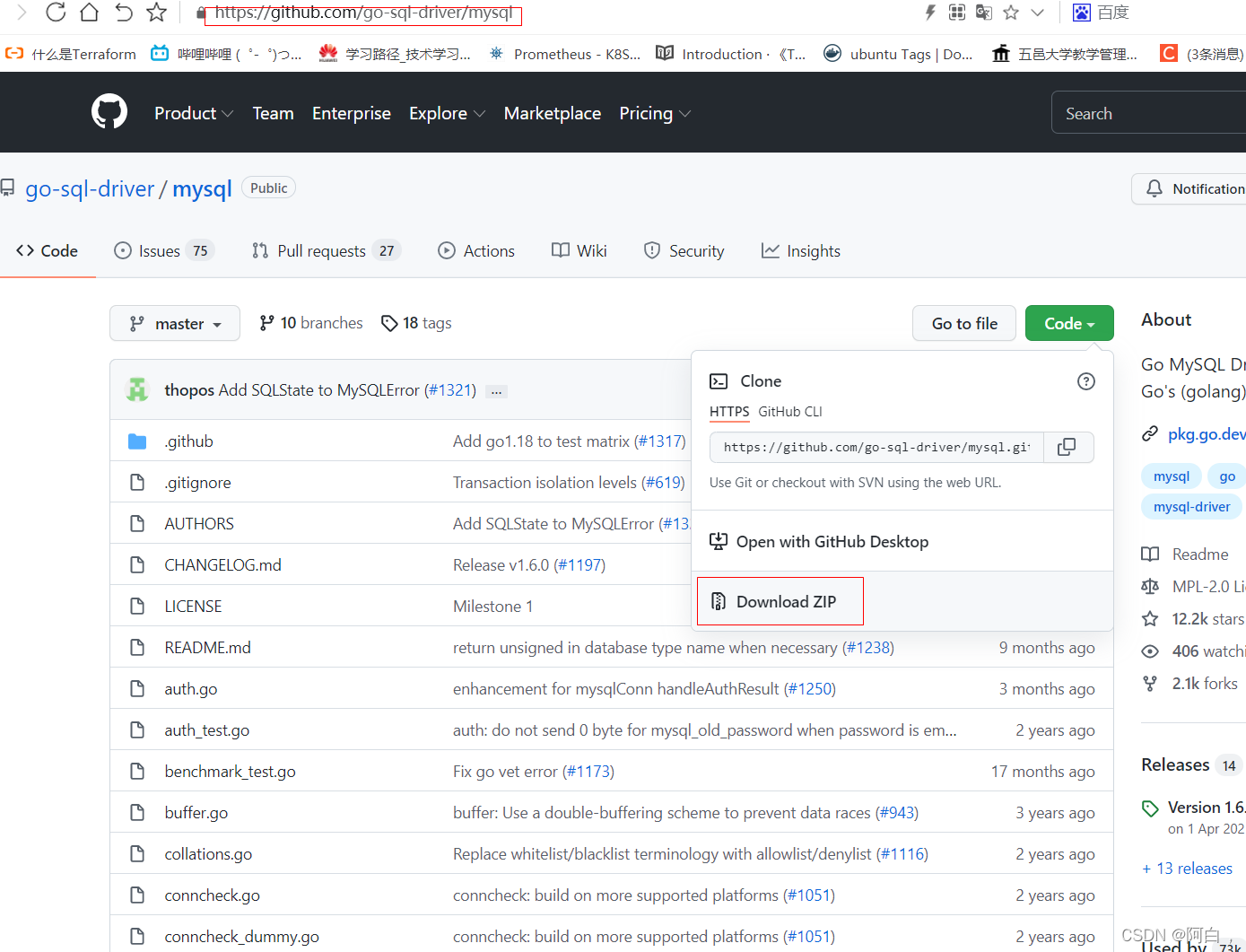Click Enterprise in the navigation bar
1246x952 pixels.
352,113
